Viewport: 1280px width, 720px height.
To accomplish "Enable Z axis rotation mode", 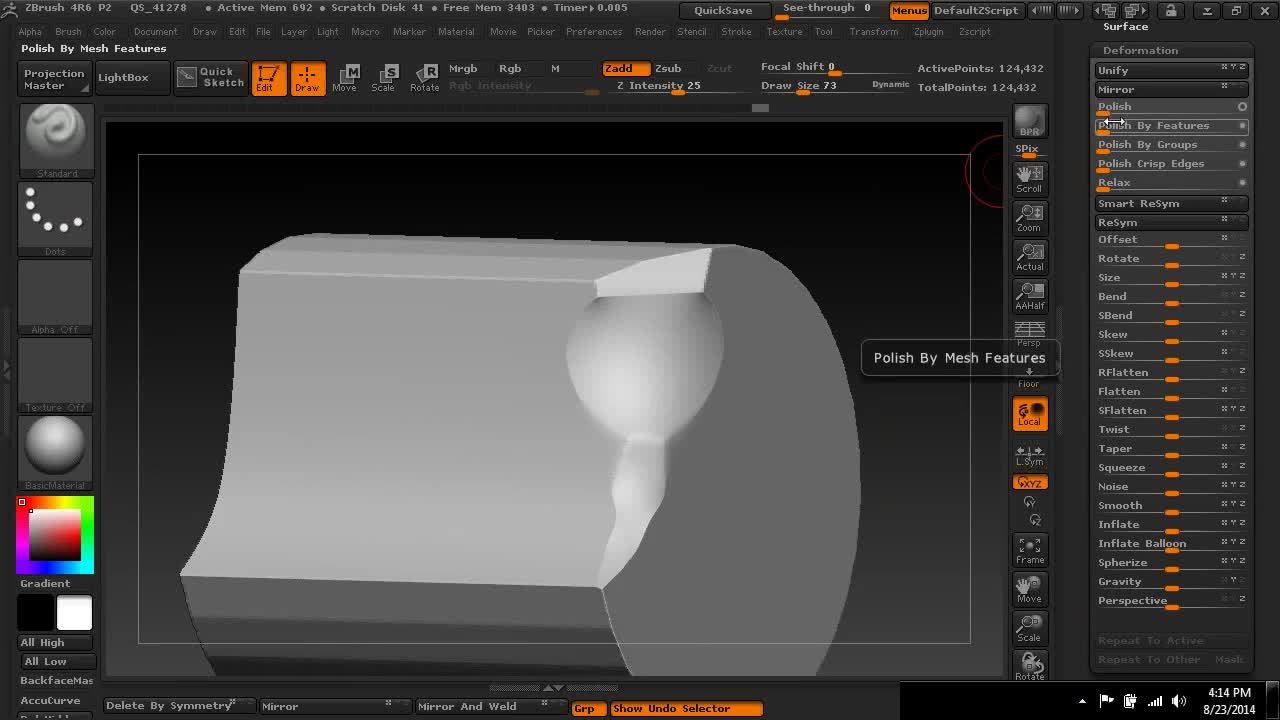I will (1035, 520).
